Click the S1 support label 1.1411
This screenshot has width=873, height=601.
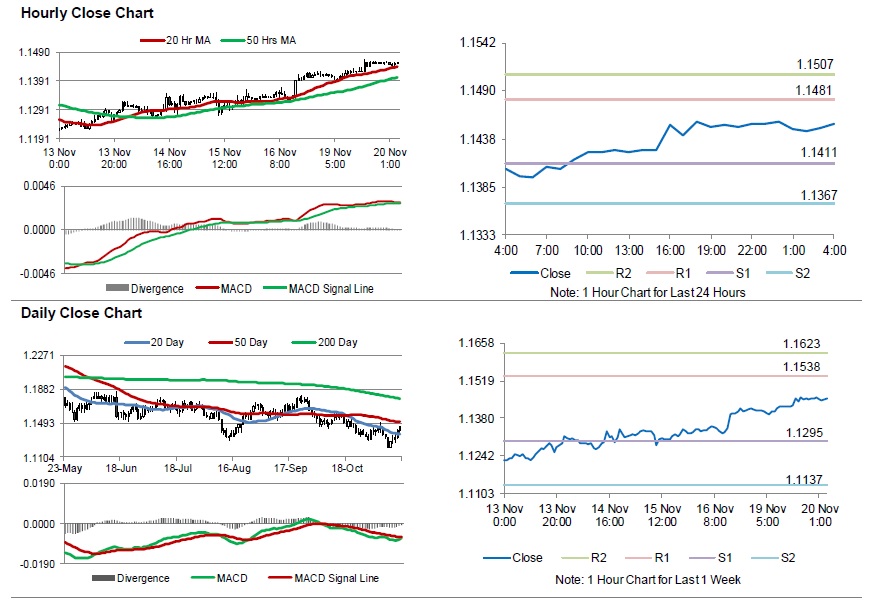[x=818, y=152]
